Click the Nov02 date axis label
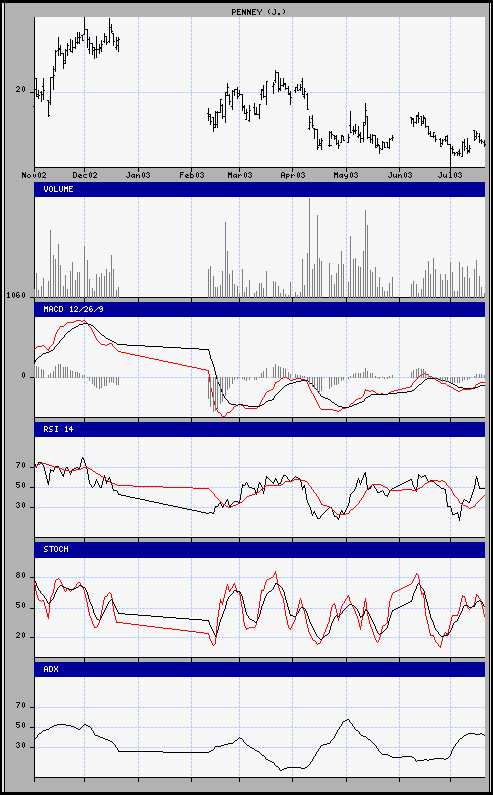The height and width of the screenshot is (795, 493). coord(34,175)
